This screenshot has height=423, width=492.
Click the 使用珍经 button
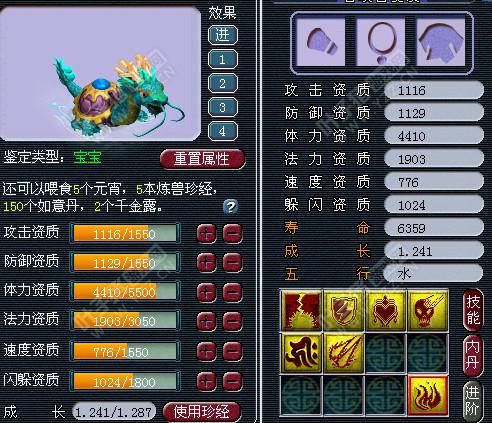(x=202, y=412)
